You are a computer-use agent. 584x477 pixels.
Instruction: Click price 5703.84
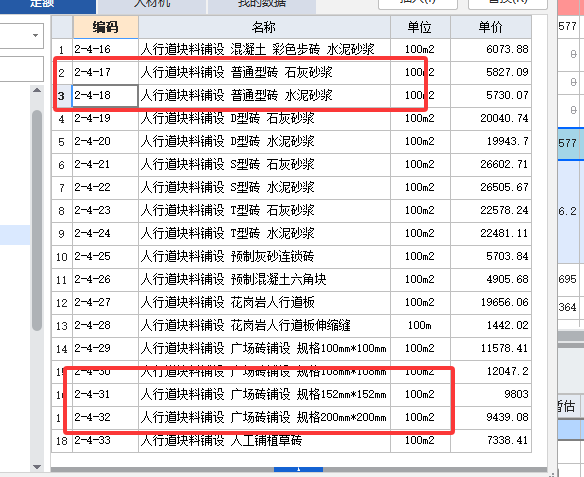[x=491, y=257]
